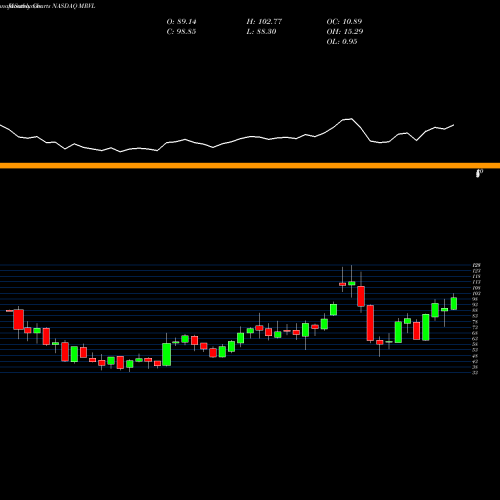Click the end point of the white indicator line
This screenshot has height=500, width=500.
tap(454, 125)
